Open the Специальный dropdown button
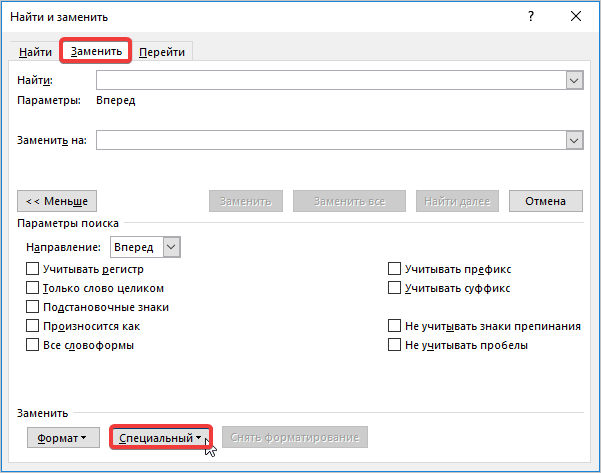Viewport: 601px width, 473px height. [160, 438]
